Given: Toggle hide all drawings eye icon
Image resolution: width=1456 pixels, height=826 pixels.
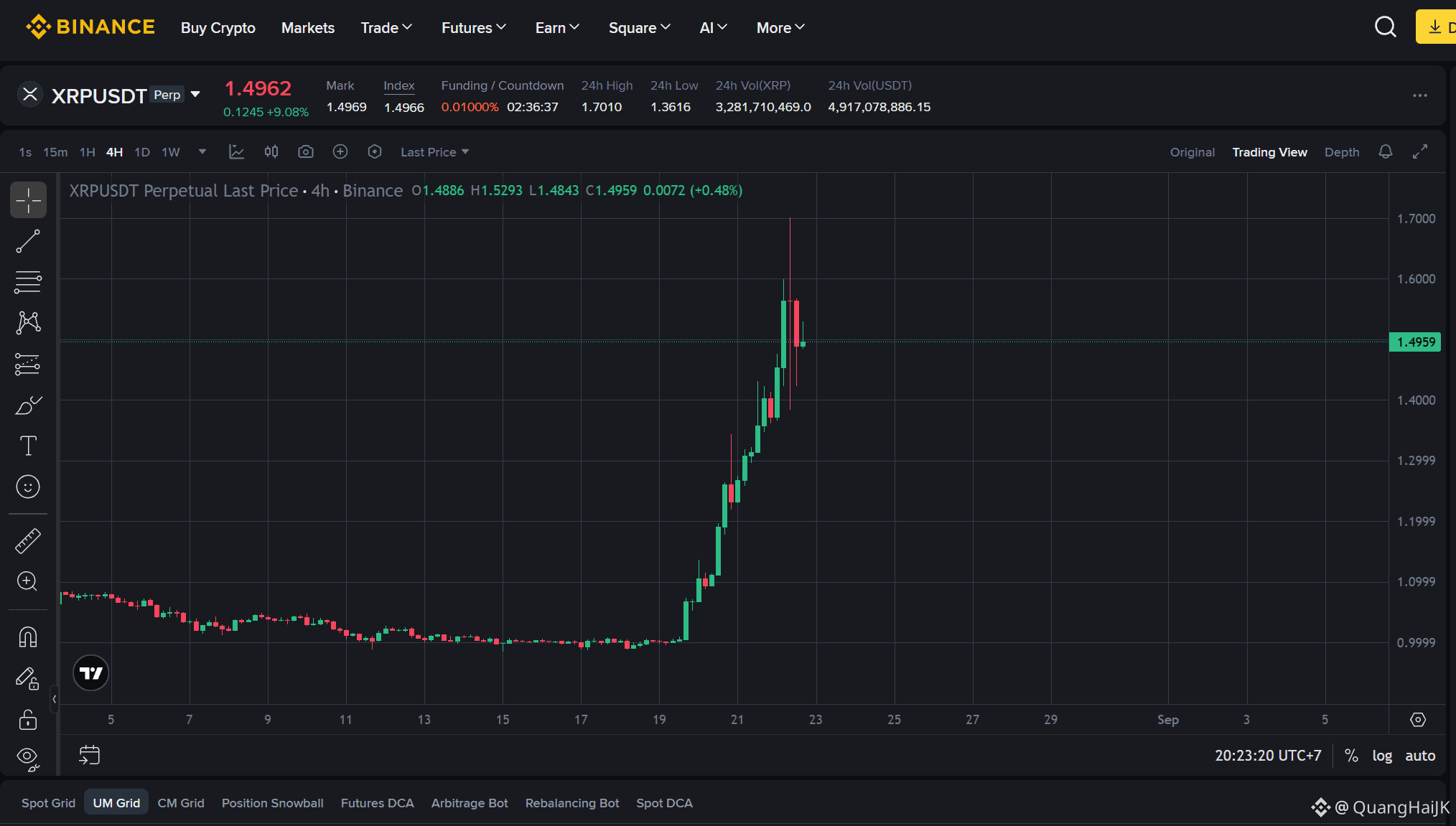Looking at the screenshot, I should pos(28,759).
